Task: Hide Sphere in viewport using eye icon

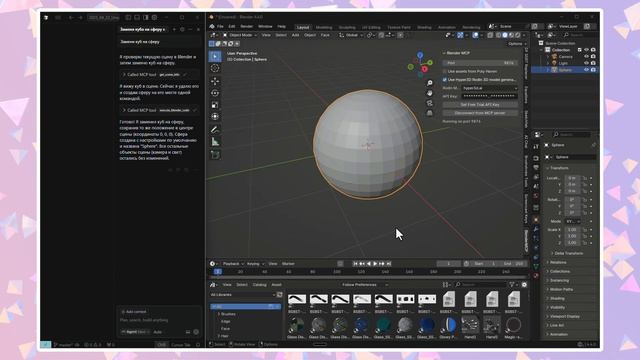Action: (x=587, y=70)
